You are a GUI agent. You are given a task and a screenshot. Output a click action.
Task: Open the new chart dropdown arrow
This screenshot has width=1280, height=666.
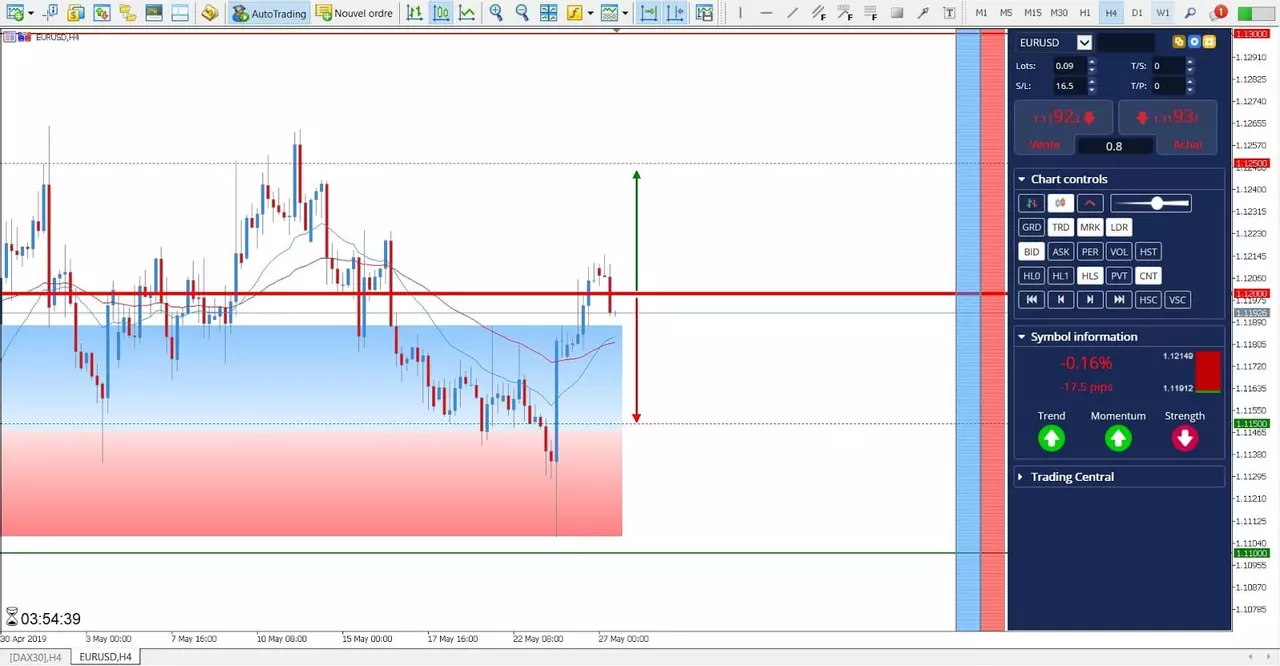31,13
